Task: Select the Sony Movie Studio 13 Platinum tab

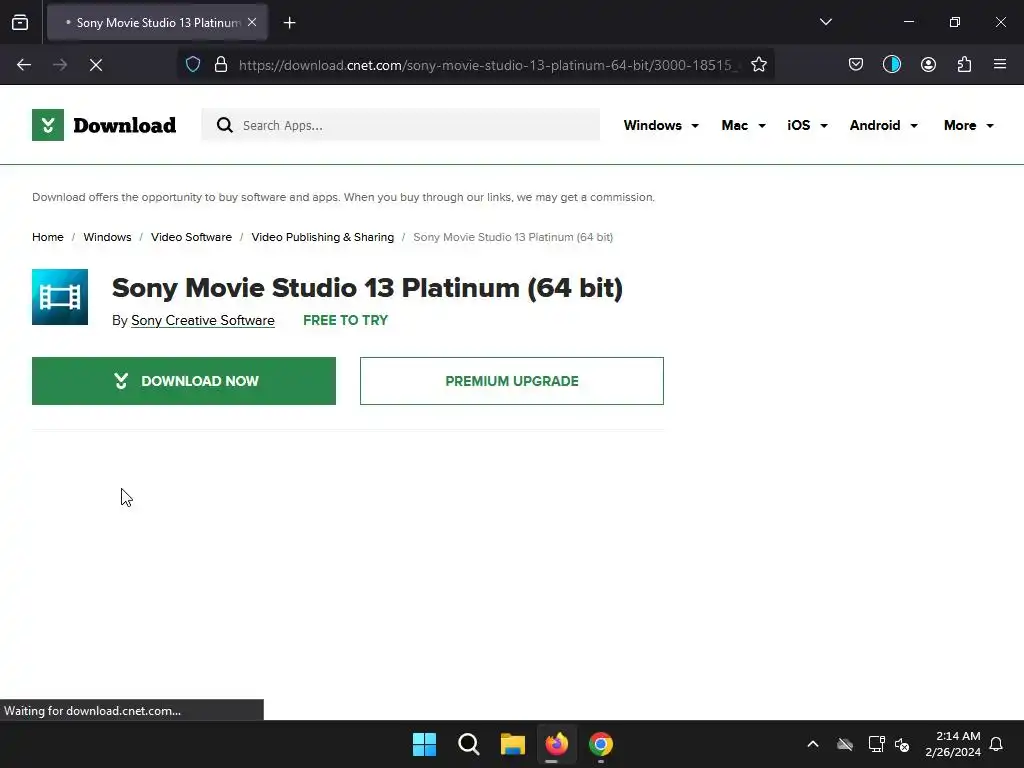Action: pyautogui.click(x=157, y=22)
